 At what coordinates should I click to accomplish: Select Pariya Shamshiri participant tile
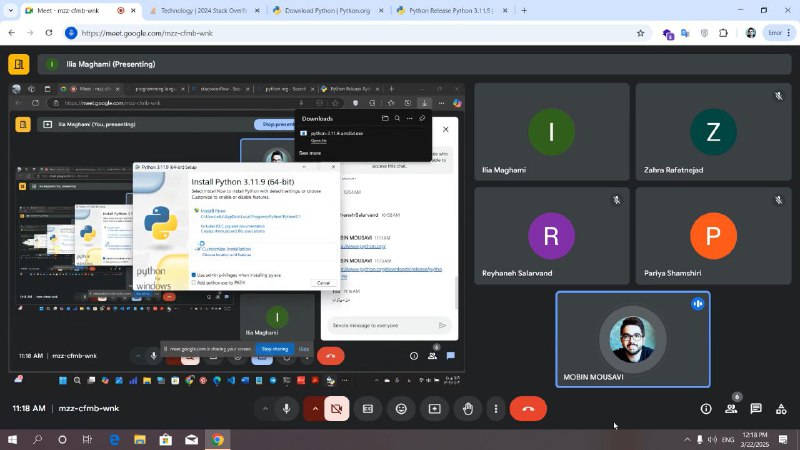(713, 236)
